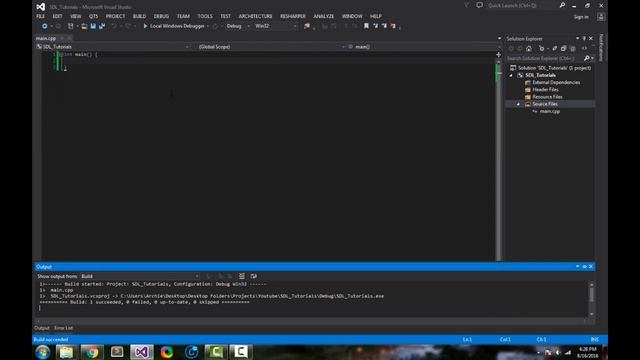Click the account avatar icon
This screenshot has width=640, height=360.
(601, 17)
